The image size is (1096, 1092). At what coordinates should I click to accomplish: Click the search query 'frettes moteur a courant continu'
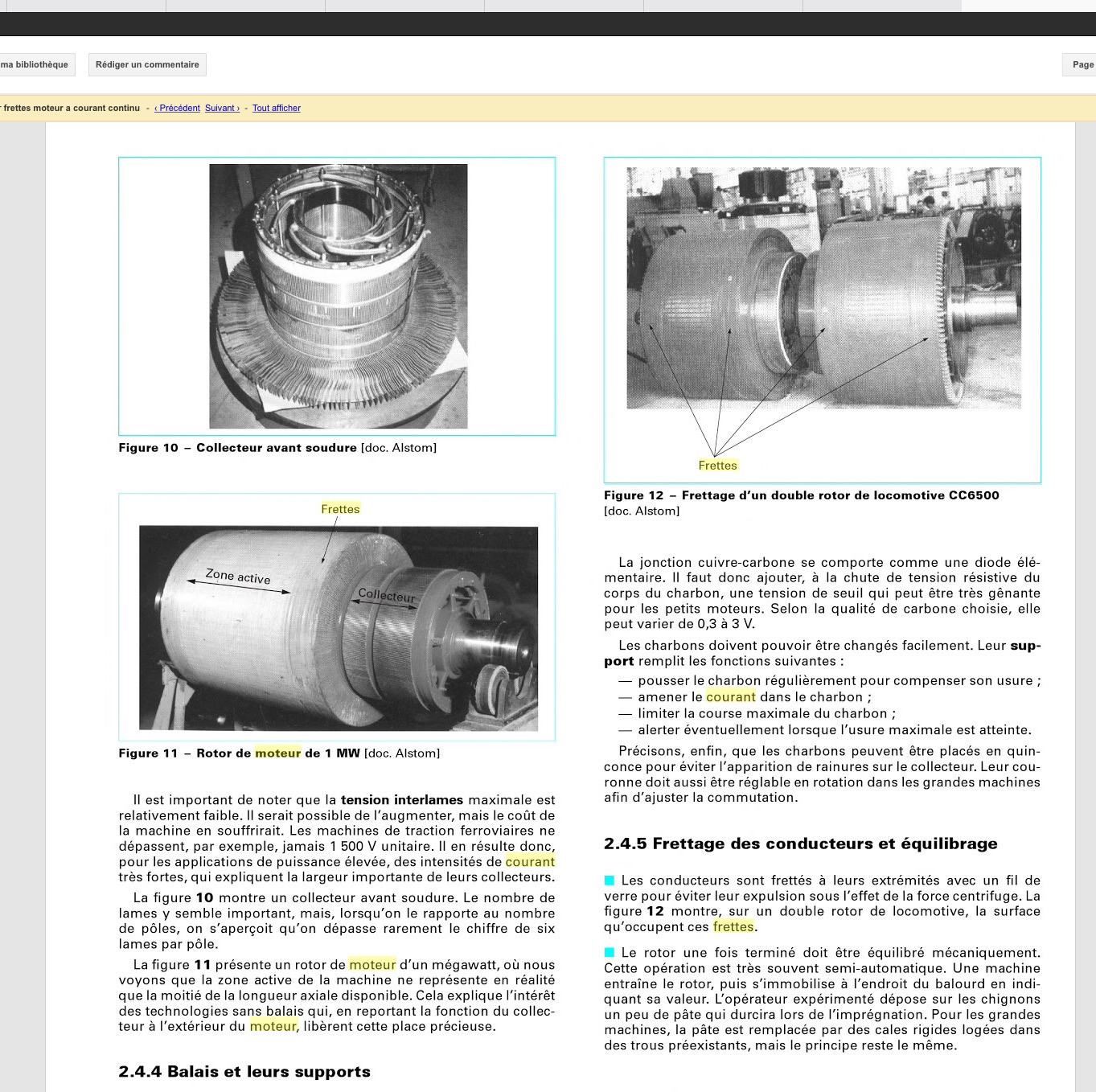click(x=71, y=108)
